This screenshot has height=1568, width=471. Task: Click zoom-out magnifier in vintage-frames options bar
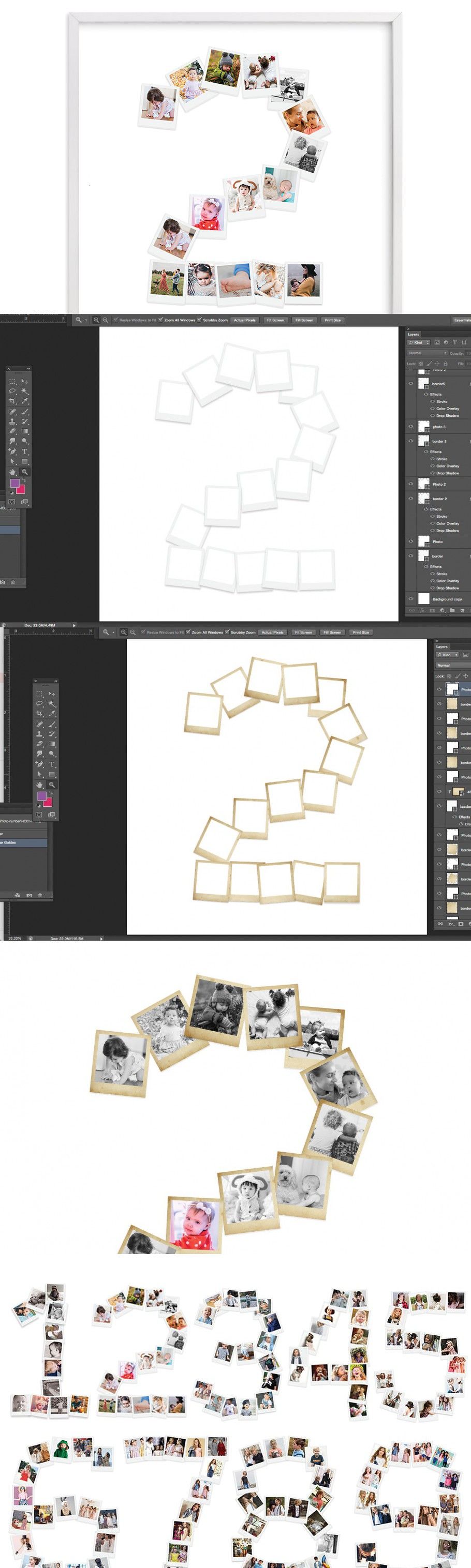pos(132,632)
